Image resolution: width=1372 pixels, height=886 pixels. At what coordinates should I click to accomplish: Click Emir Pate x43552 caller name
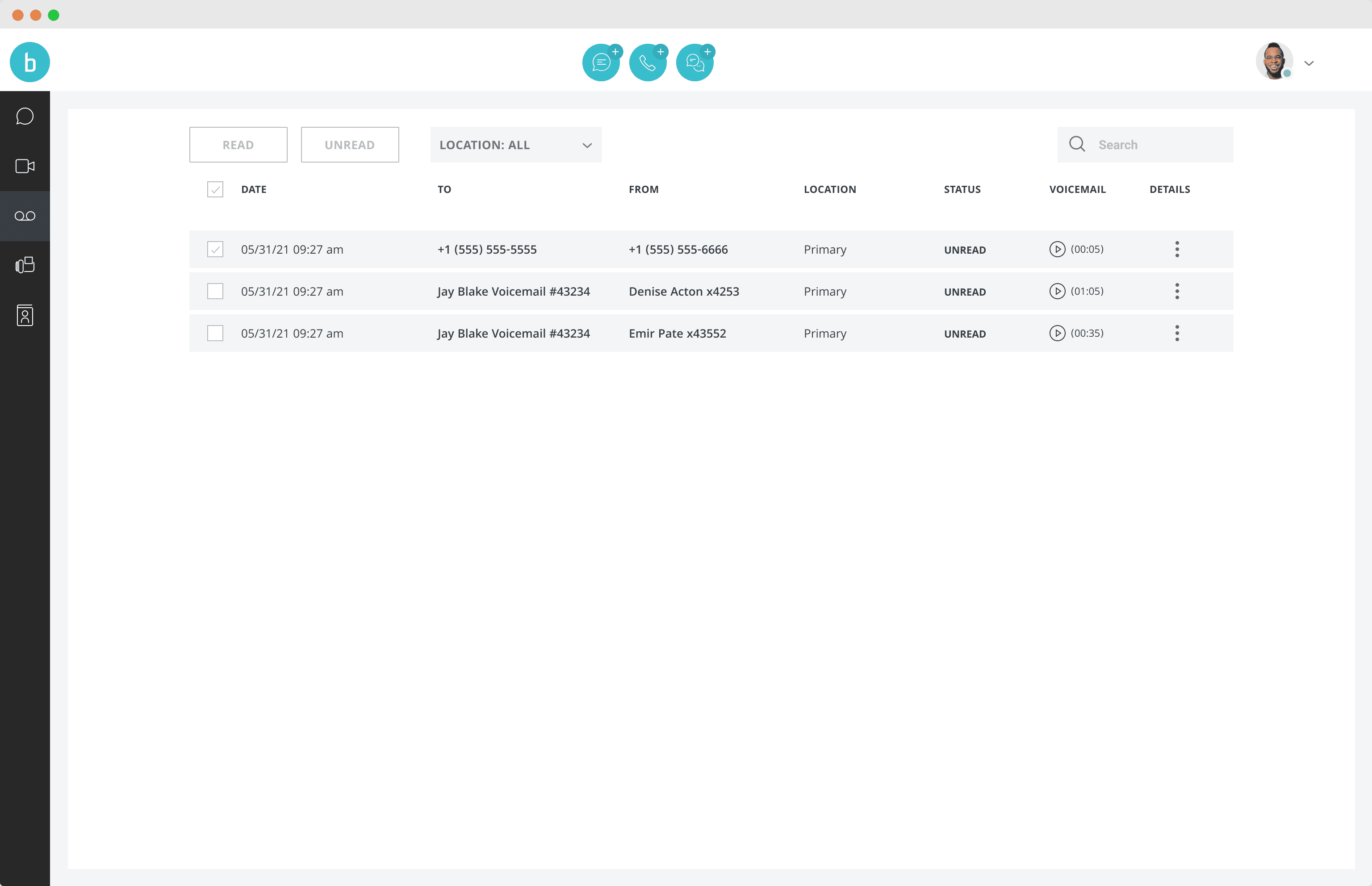(677, 334)
